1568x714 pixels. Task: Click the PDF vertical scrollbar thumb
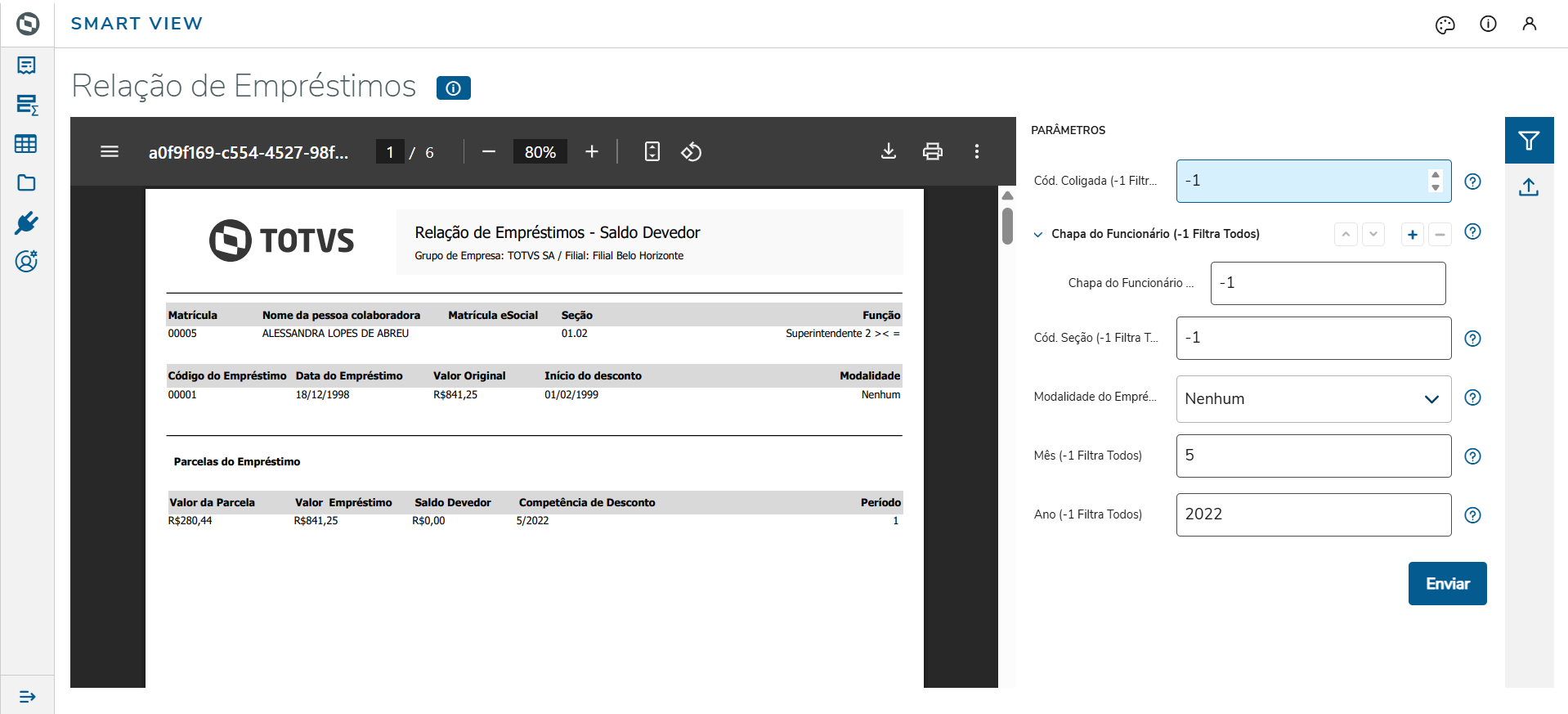tap(1007, 225)
